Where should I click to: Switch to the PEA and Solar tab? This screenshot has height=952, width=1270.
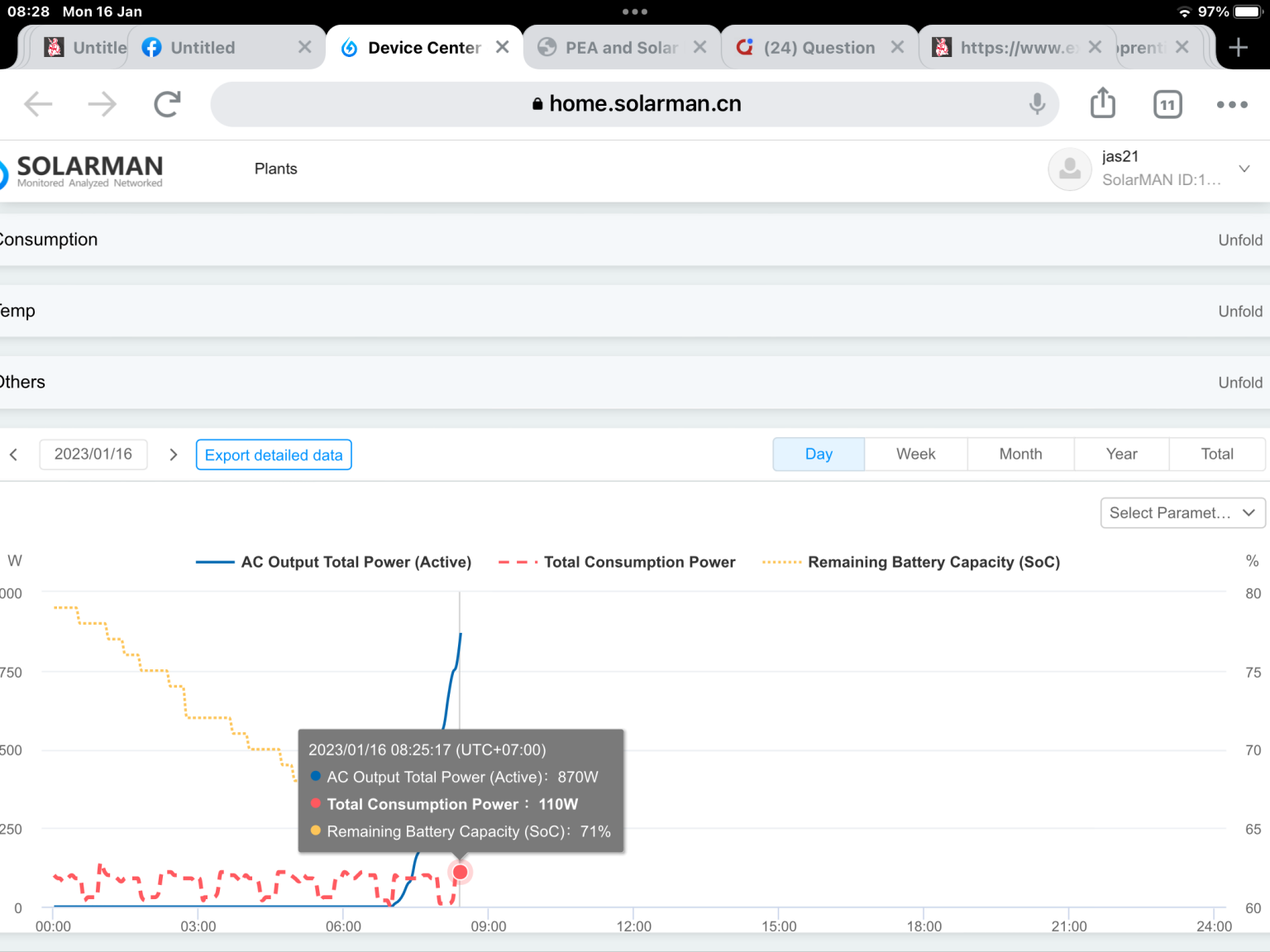(x=621, y=48)
